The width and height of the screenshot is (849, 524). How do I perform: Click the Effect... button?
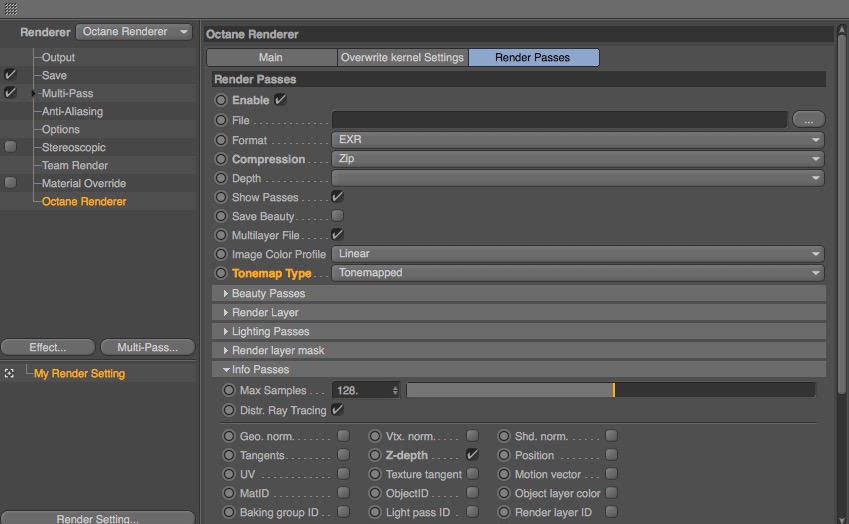[48, 347]
